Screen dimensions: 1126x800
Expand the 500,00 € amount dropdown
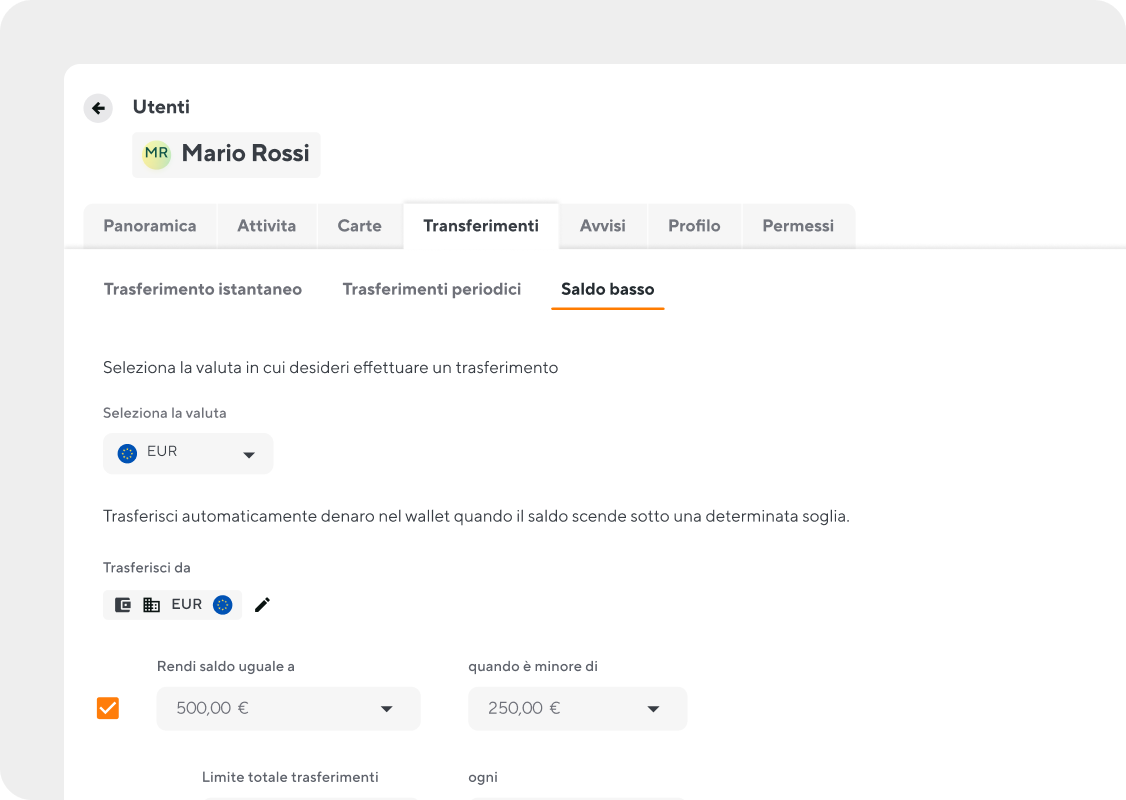pyautogui.click(x=288, y=709)
